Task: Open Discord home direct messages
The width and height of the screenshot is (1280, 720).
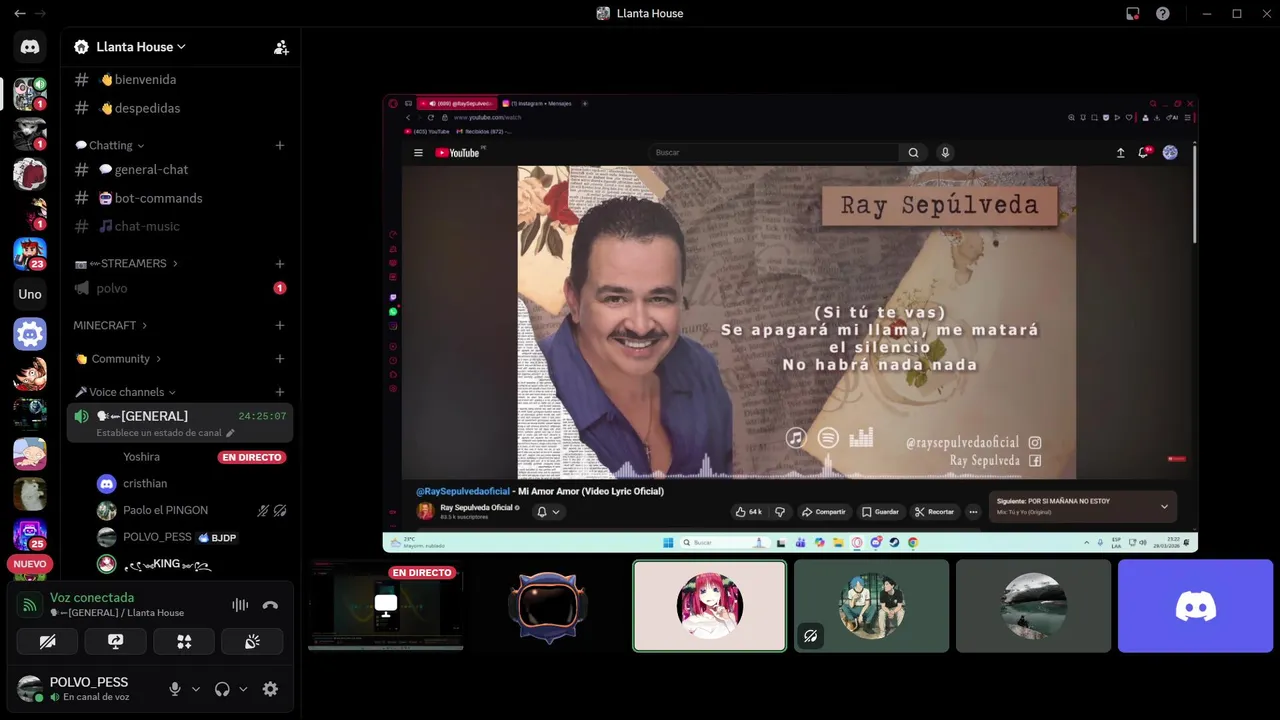Action: (30, 47)
